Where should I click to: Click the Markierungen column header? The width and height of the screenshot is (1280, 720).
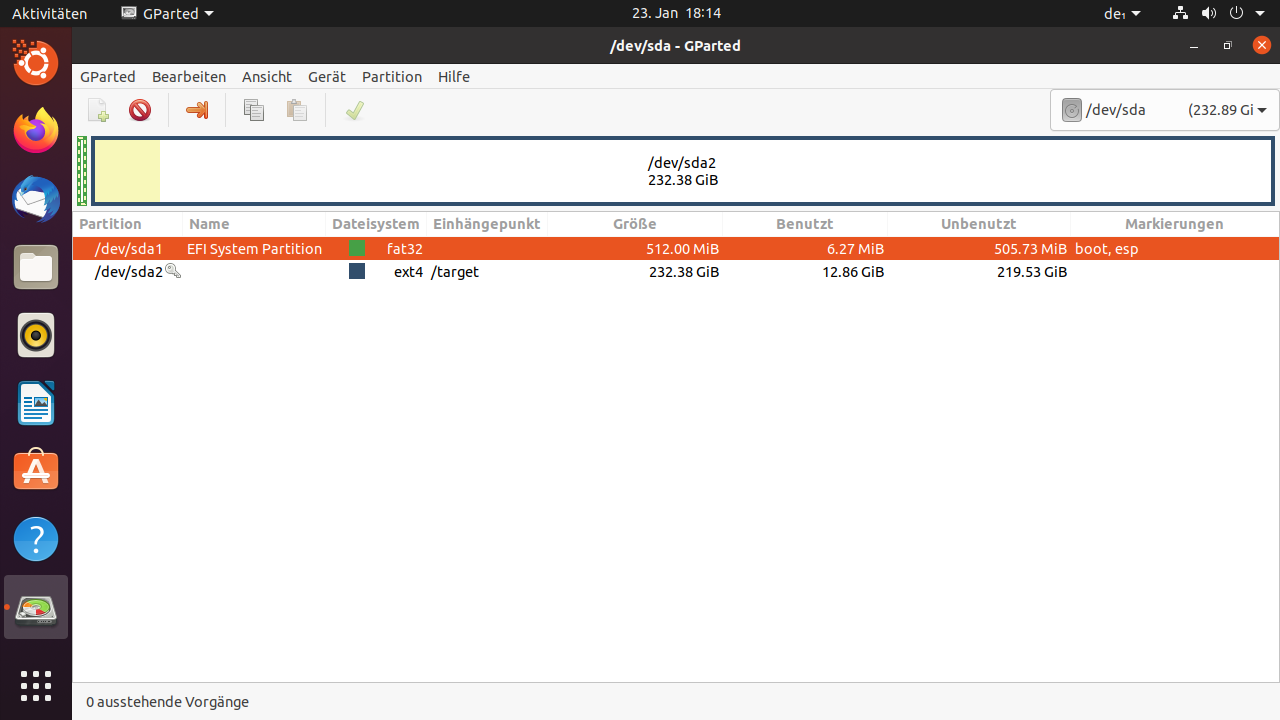(1174, 224)
